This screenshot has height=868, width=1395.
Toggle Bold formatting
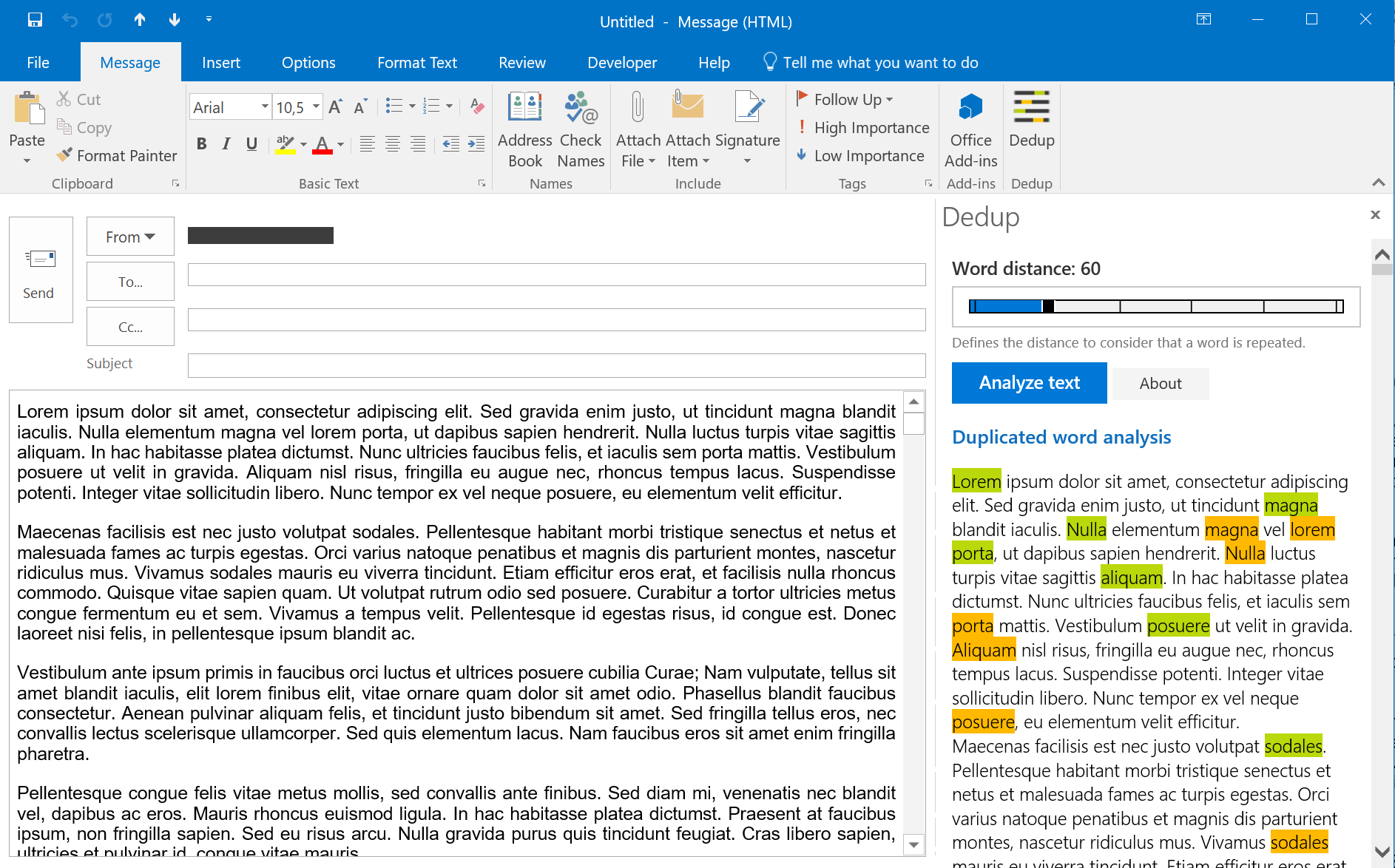[x=201, y=144]
